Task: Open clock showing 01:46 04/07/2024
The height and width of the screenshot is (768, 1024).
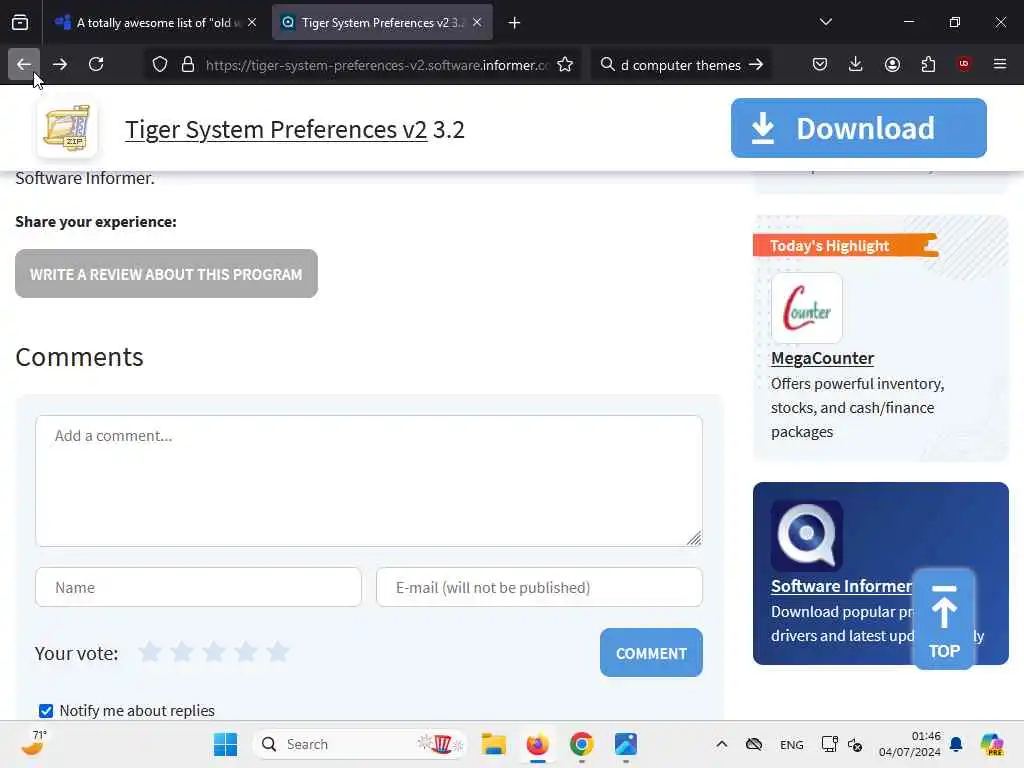Action: 909,744
